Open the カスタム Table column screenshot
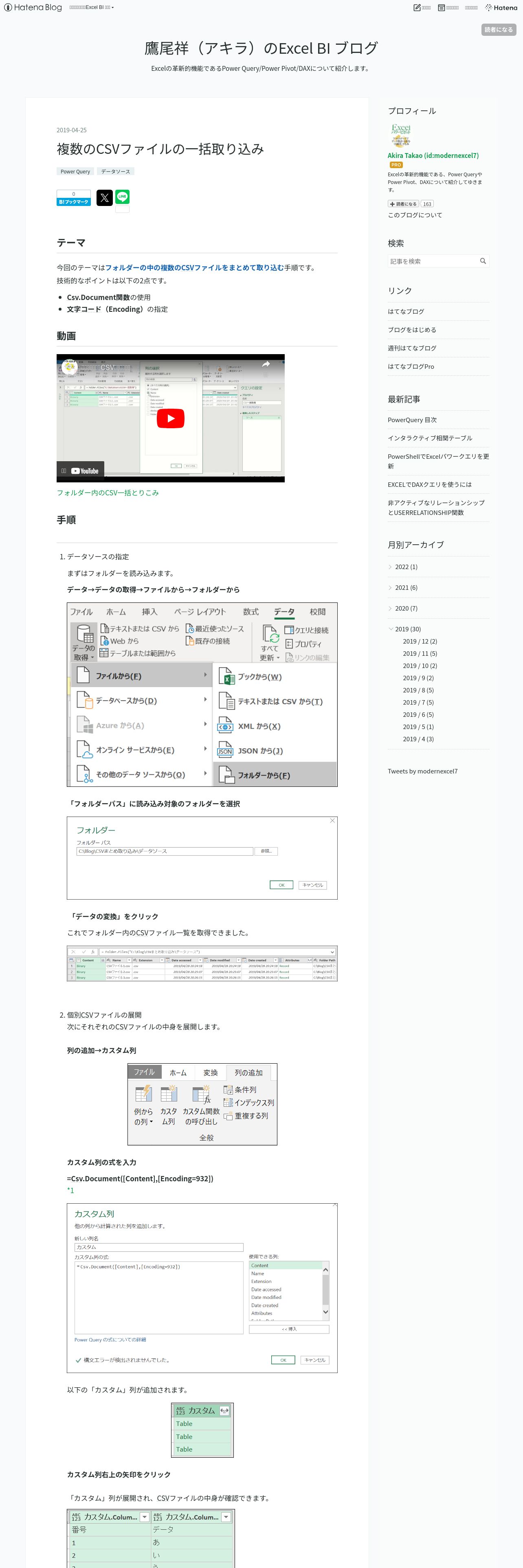The image size is (523, 1568). click(x=202, y=1430)
